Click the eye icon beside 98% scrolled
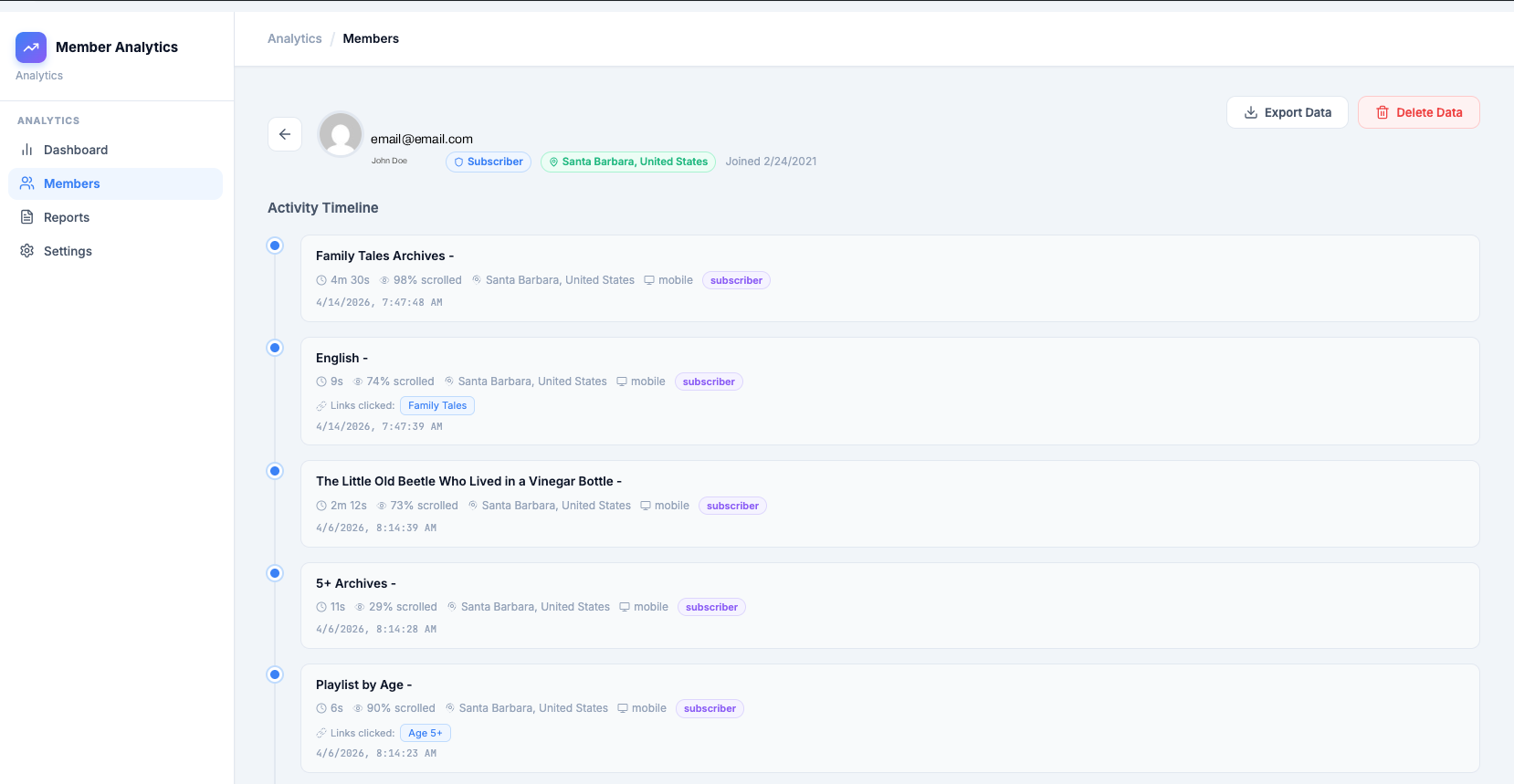This screenshot has width=1514, height=784. [384, 280]
